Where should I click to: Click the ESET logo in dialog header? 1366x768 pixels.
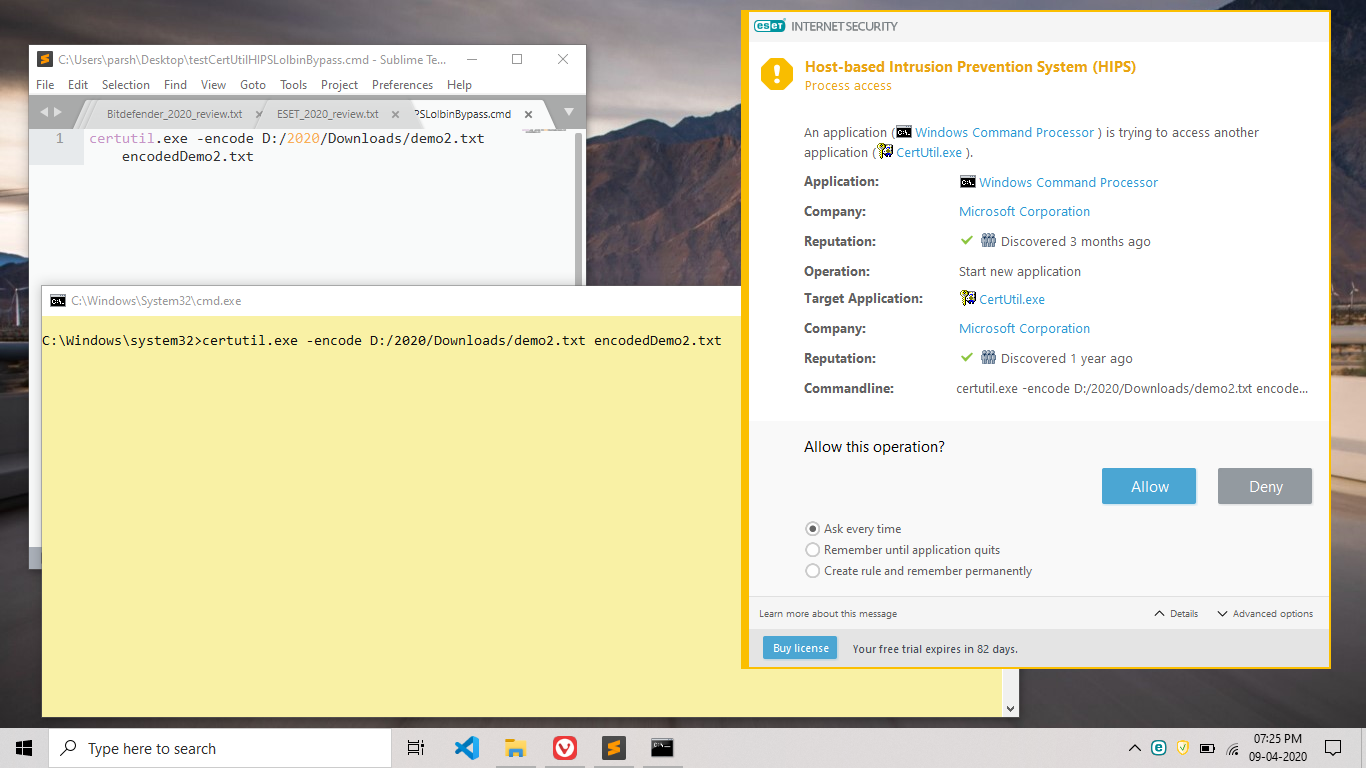pos(769,26)
